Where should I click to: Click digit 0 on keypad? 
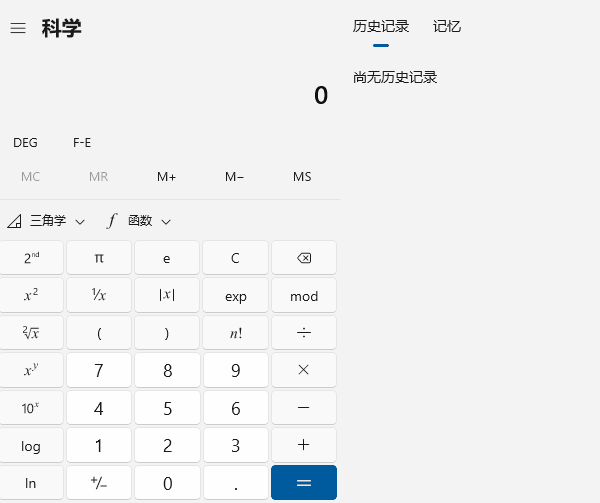167,483
